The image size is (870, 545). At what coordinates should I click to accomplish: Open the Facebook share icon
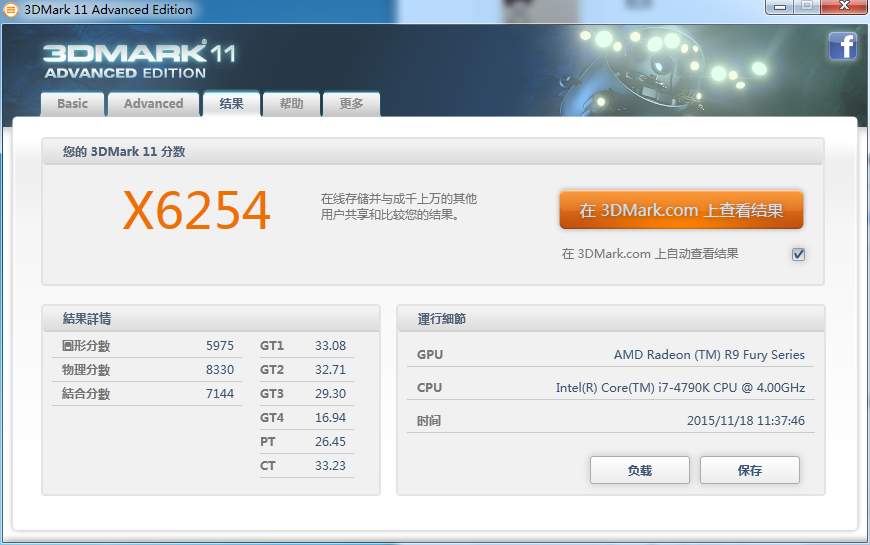(842, 46)
